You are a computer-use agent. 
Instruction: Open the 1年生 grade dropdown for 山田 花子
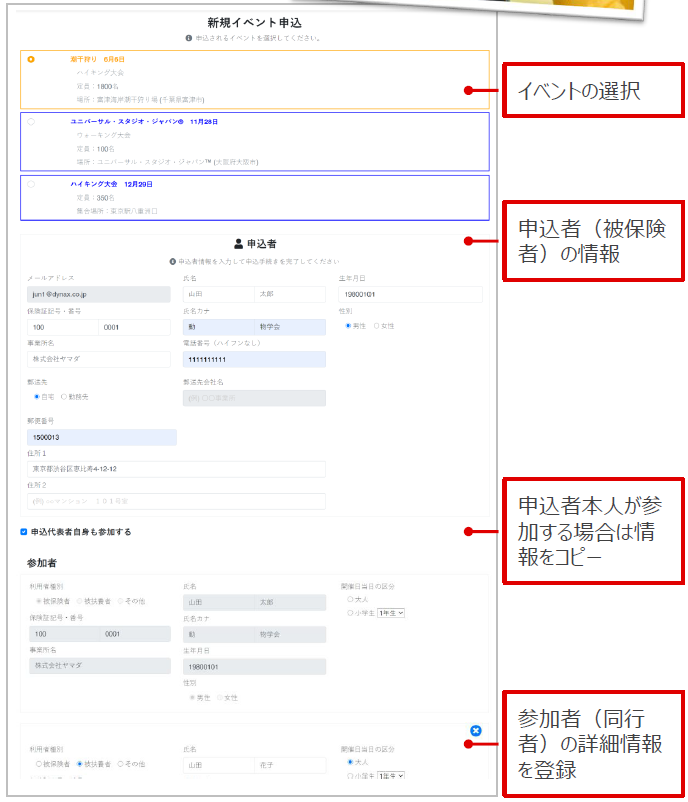tap(391, 776)
